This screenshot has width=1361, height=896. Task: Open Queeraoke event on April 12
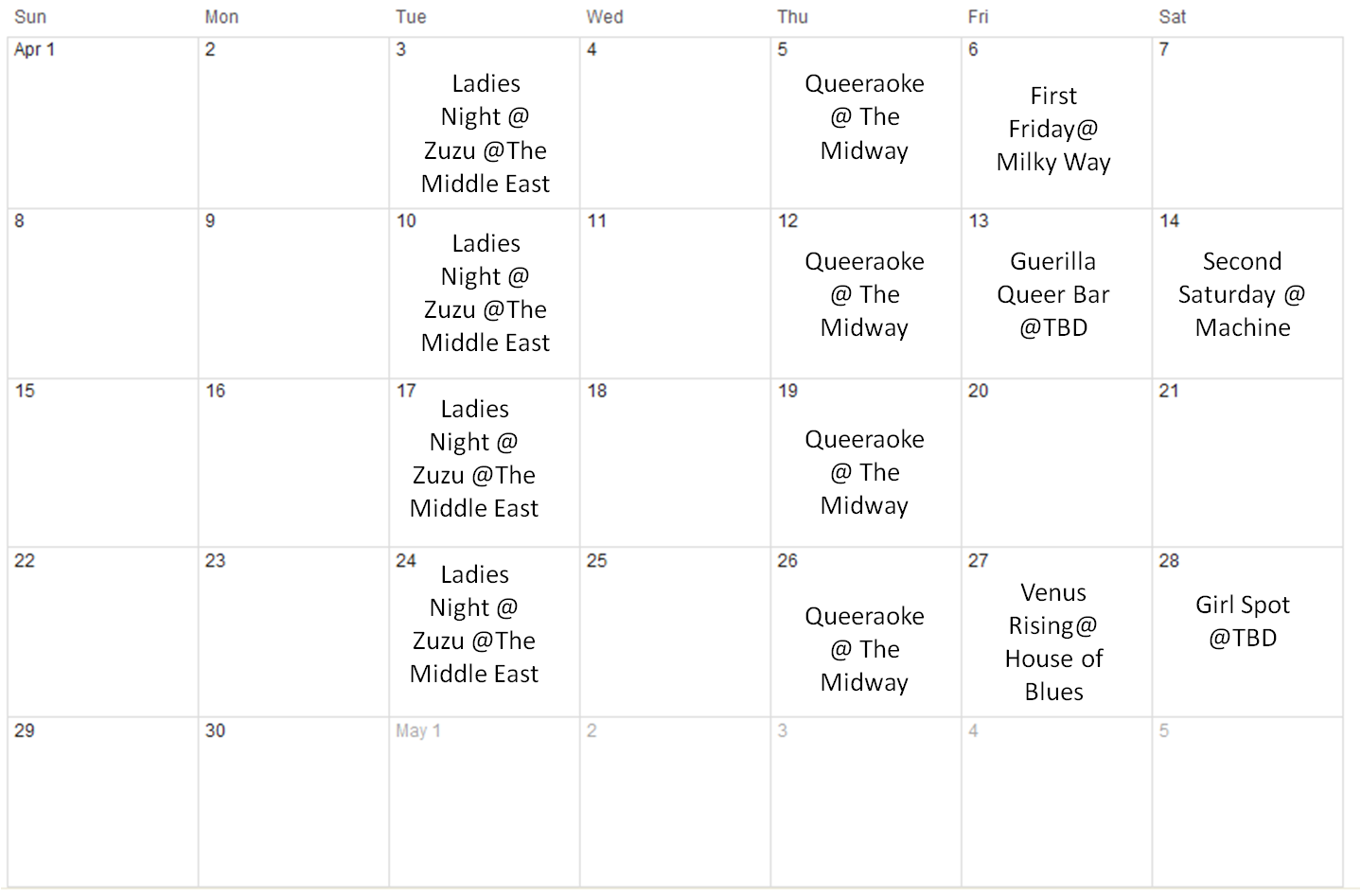864,294
